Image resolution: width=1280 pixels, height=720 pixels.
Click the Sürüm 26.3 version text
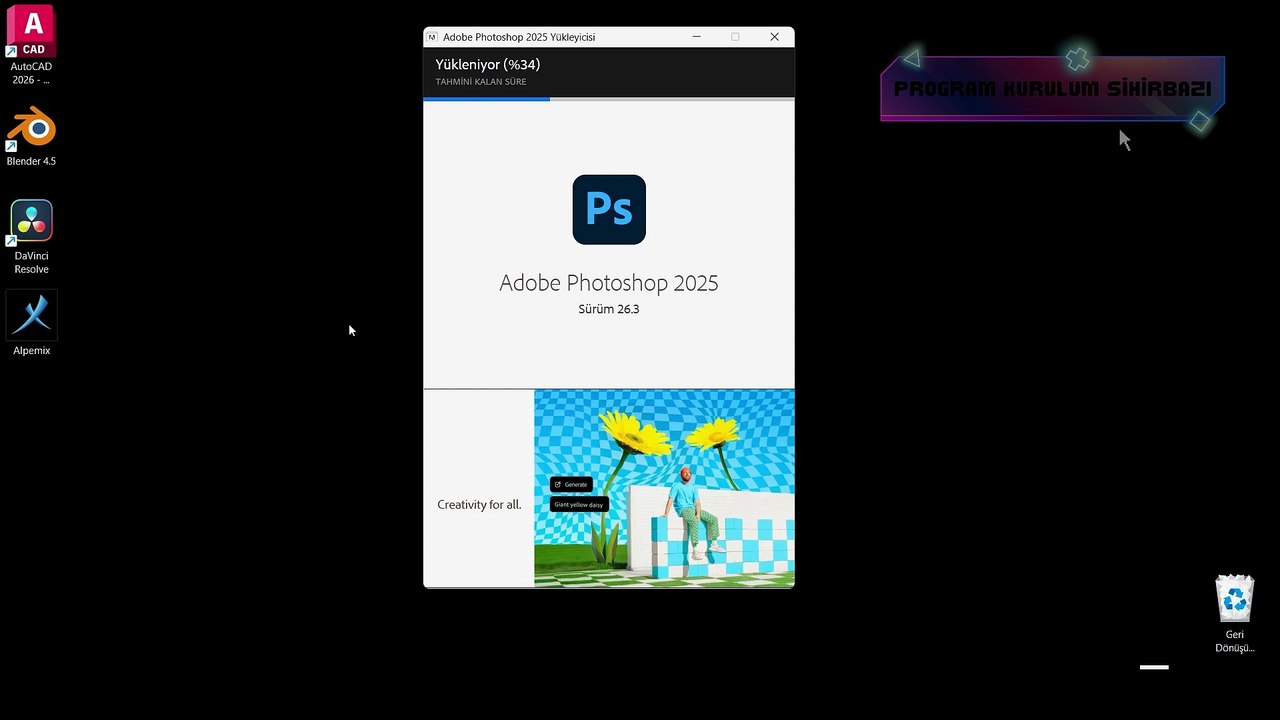(609, 309)
